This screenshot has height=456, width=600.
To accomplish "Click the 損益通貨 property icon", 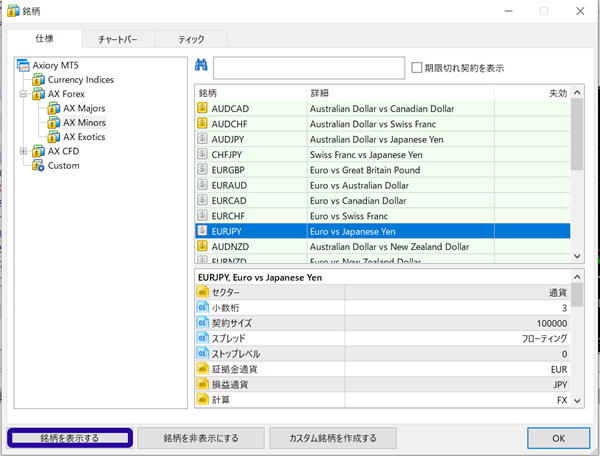I will click(203, 384).
